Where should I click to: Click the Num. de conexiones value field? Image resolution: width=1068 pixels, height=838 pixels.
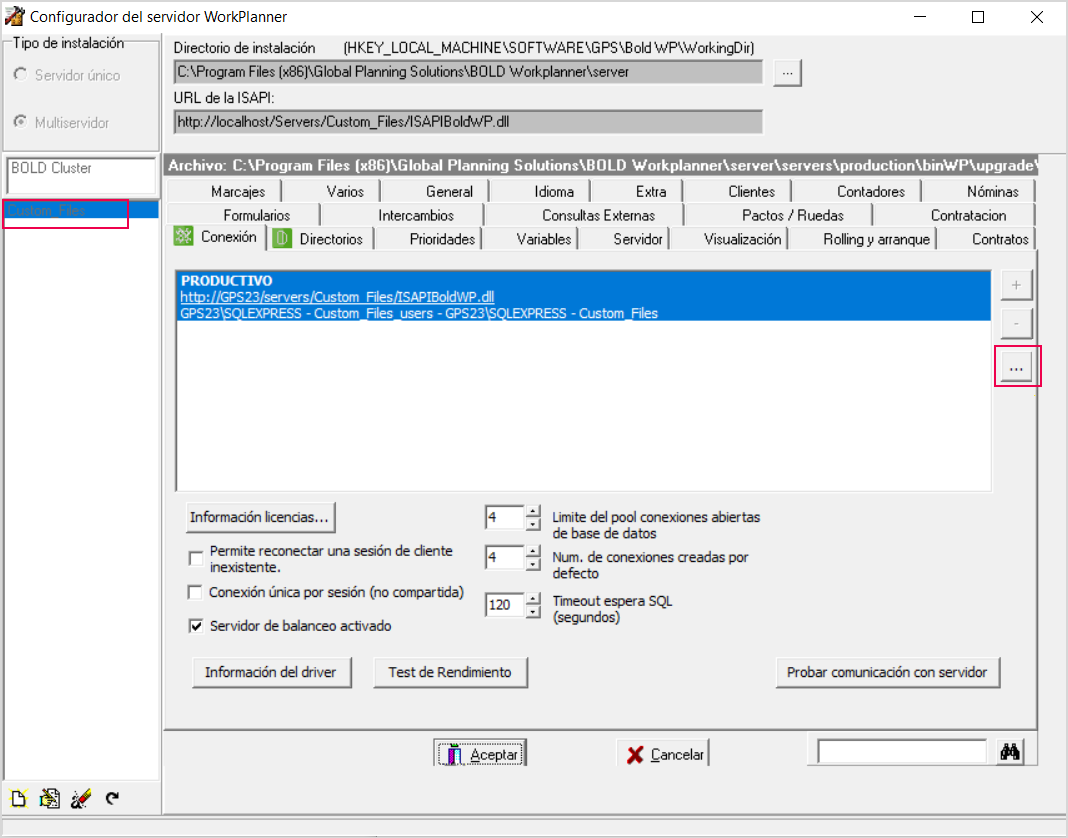(505, 558)
